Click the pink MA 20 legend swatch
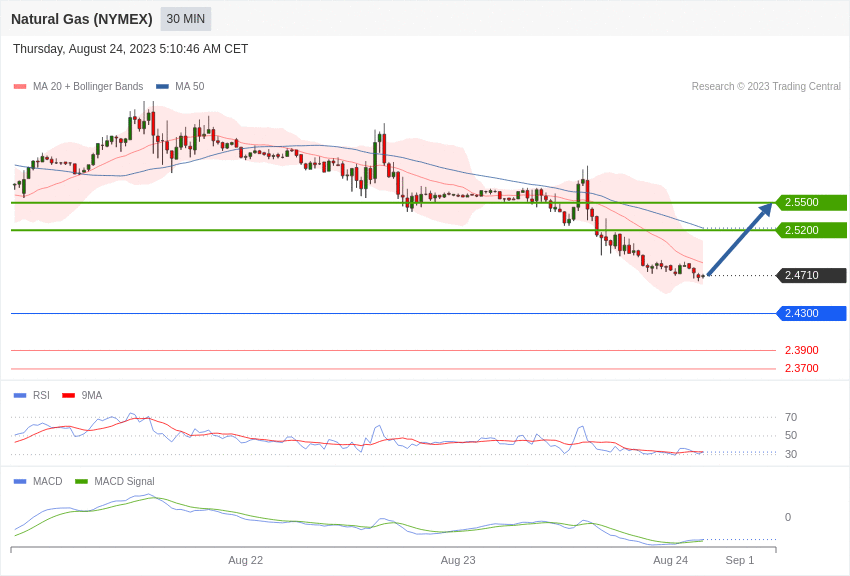This screenshot has height=576, width=850. [20, 87]
